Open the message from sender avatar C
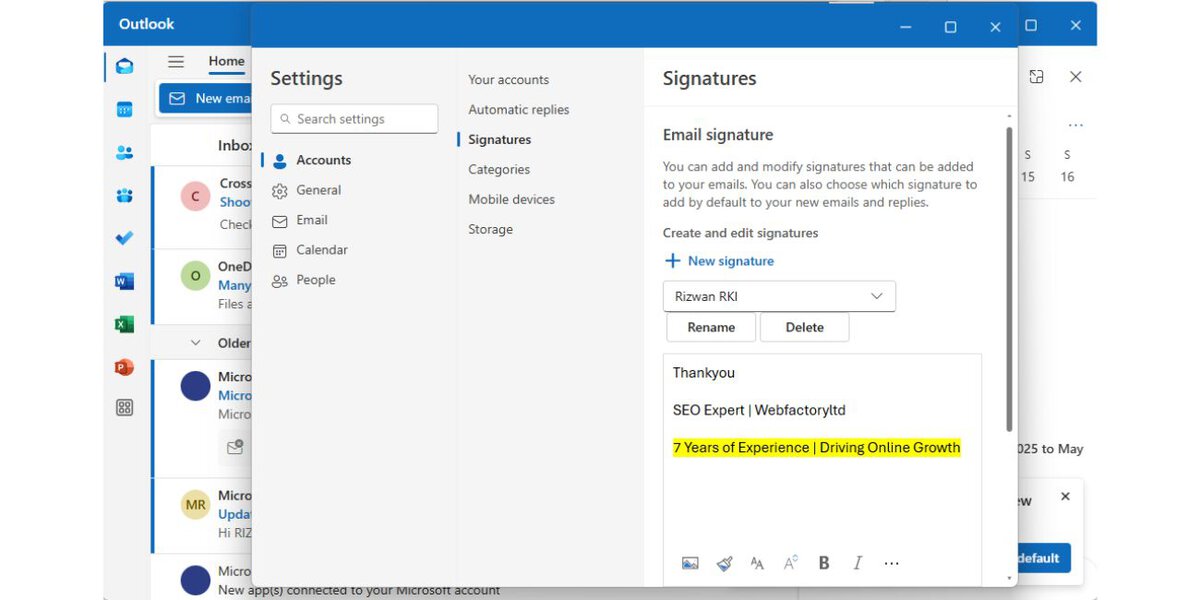Image resolution: width=1200 pixels, height=600 pixels. (x=202, y=206)
